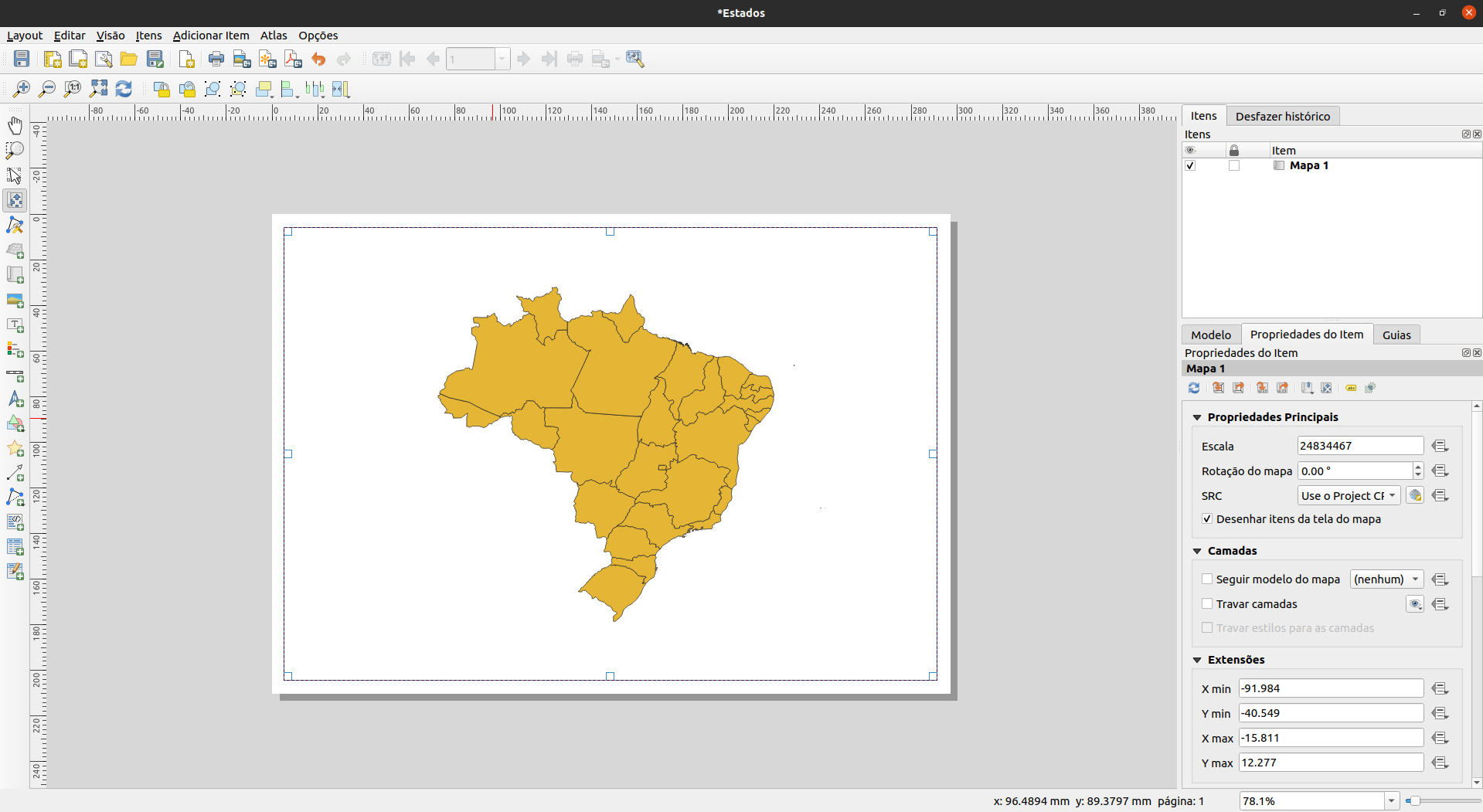Viewport: 1483px width, 812px height.
Task: Select the Pan layout tool
Action: click(15, 125)
